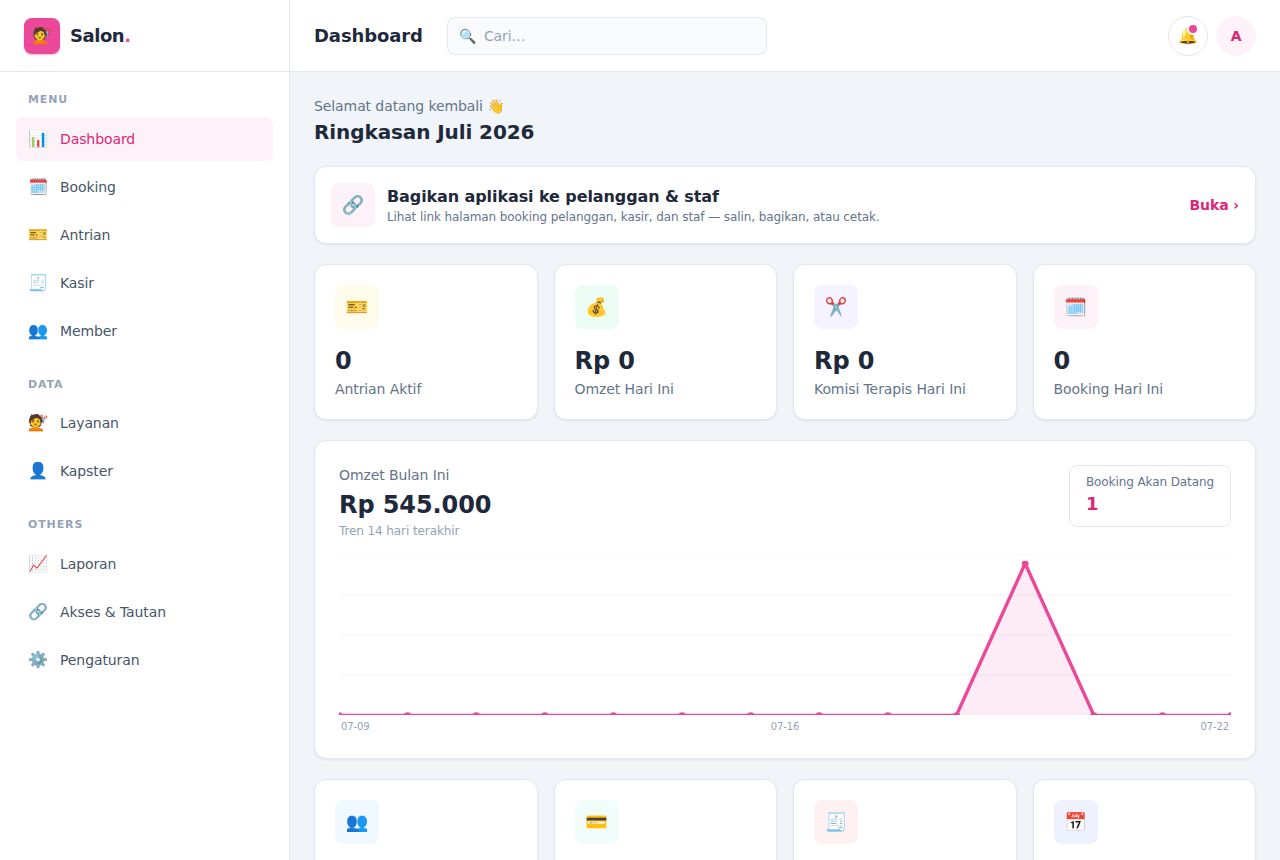
Task: Click the 'Ringkasan Juli 2026' heading
Action: coord(424,132)
